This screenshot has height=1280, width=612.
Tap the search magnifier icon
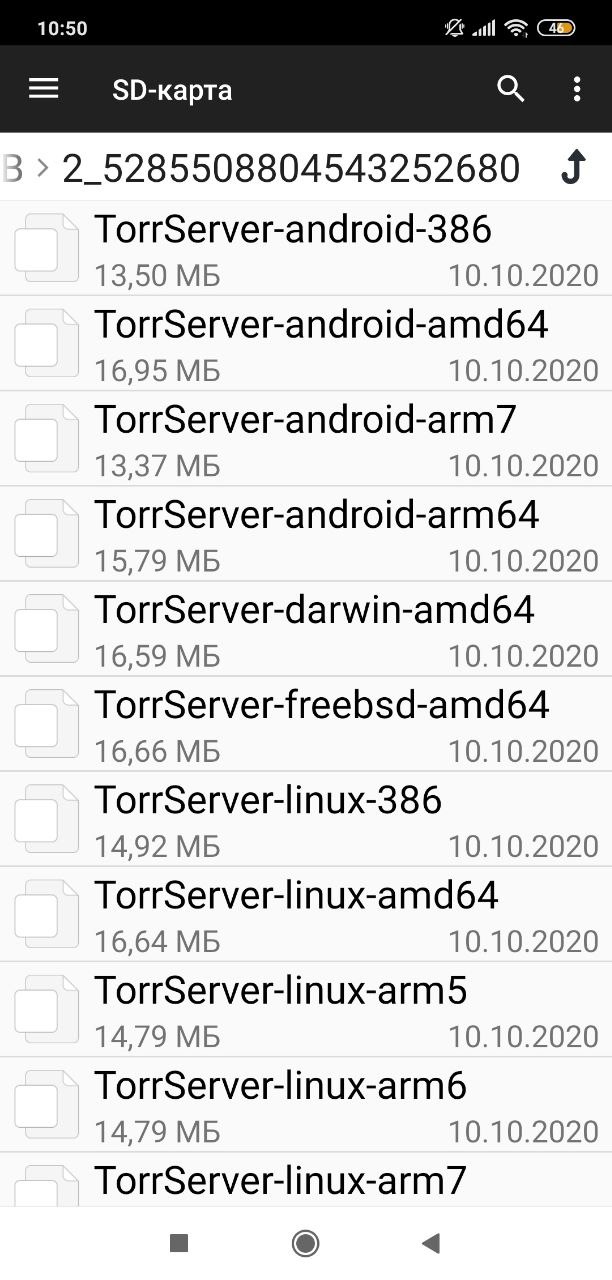point(511,89)
